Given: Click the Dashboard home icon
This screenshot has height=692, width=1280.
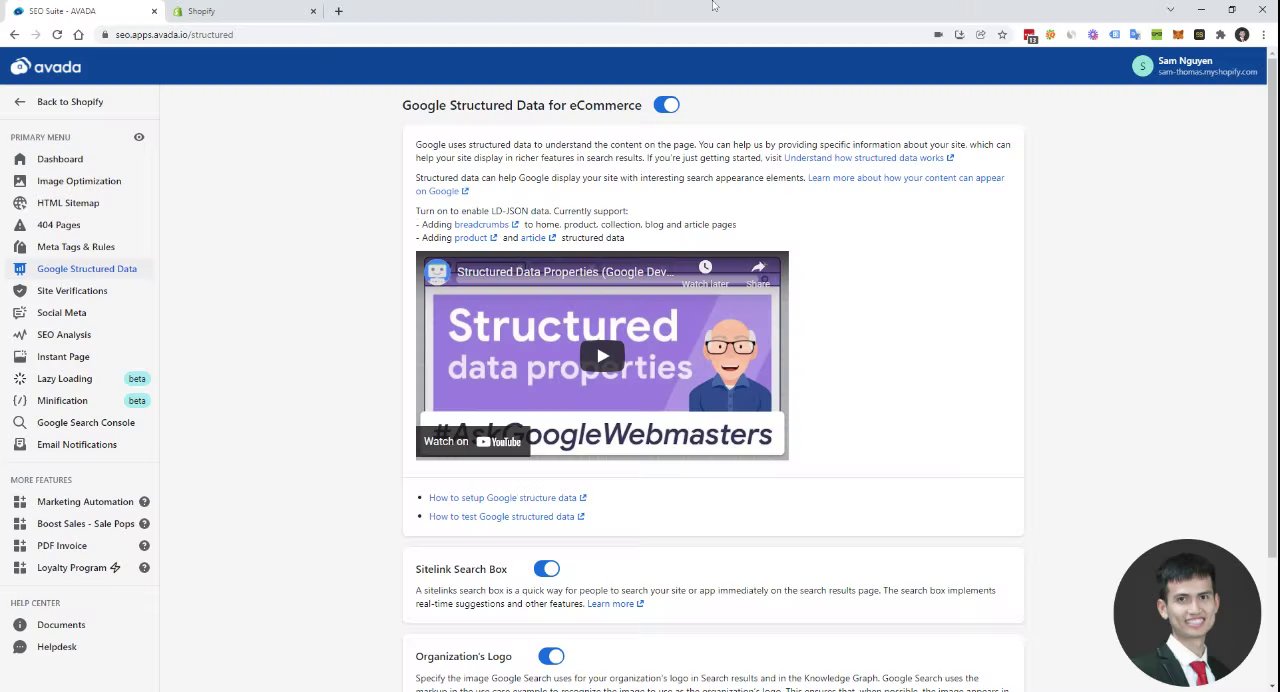Looking at the screenshot, I should point(20,159).
